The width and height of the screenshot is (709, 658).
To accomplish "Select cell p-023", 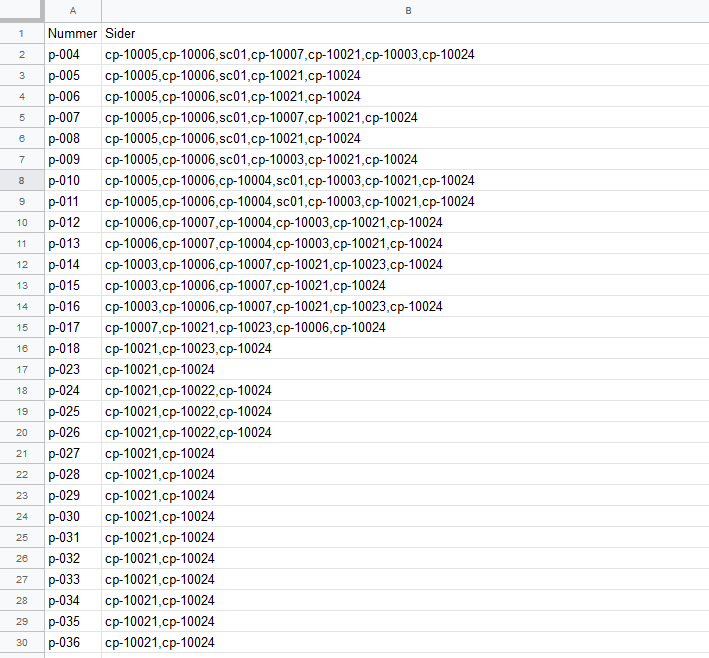I will pyautogui.click(x=73, y=369).
